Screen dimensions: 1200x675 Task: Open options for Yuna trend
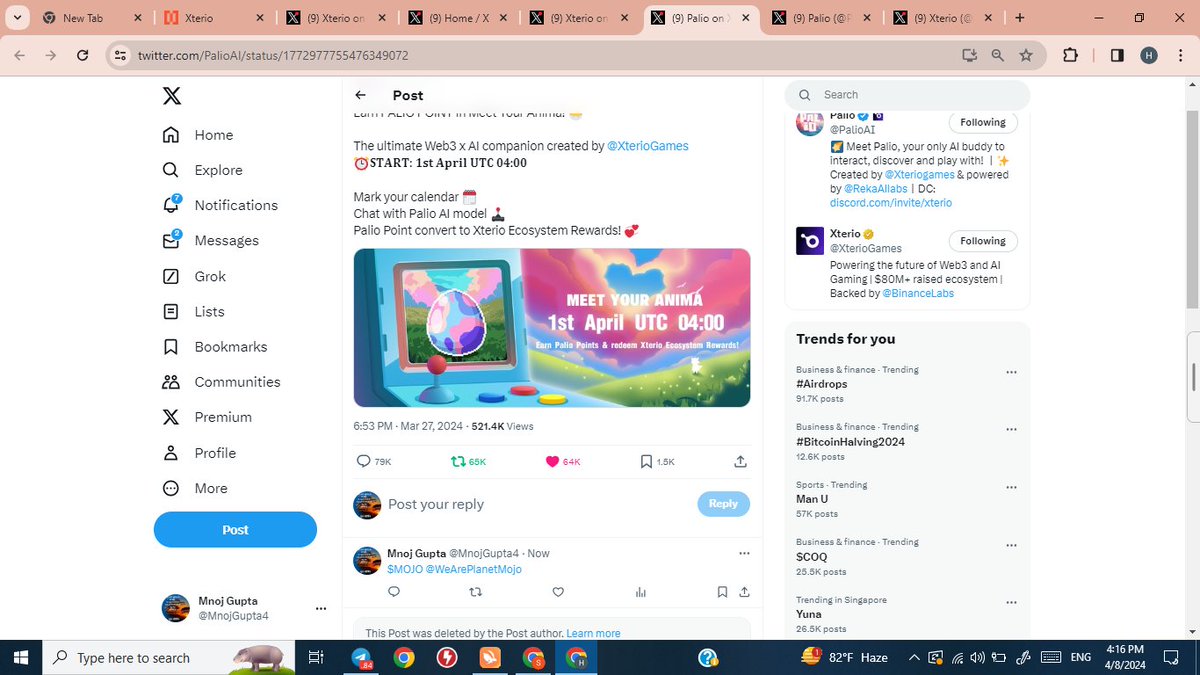(x=1011, y=602)
